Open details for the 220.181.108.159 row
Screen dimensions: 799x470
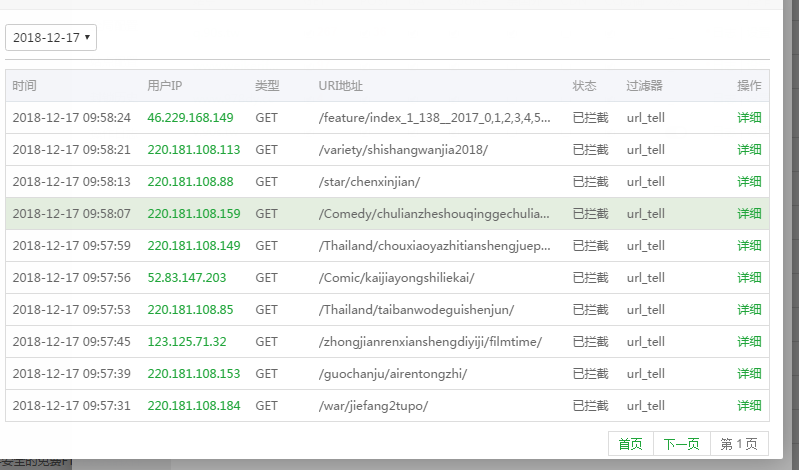point(749,214)
